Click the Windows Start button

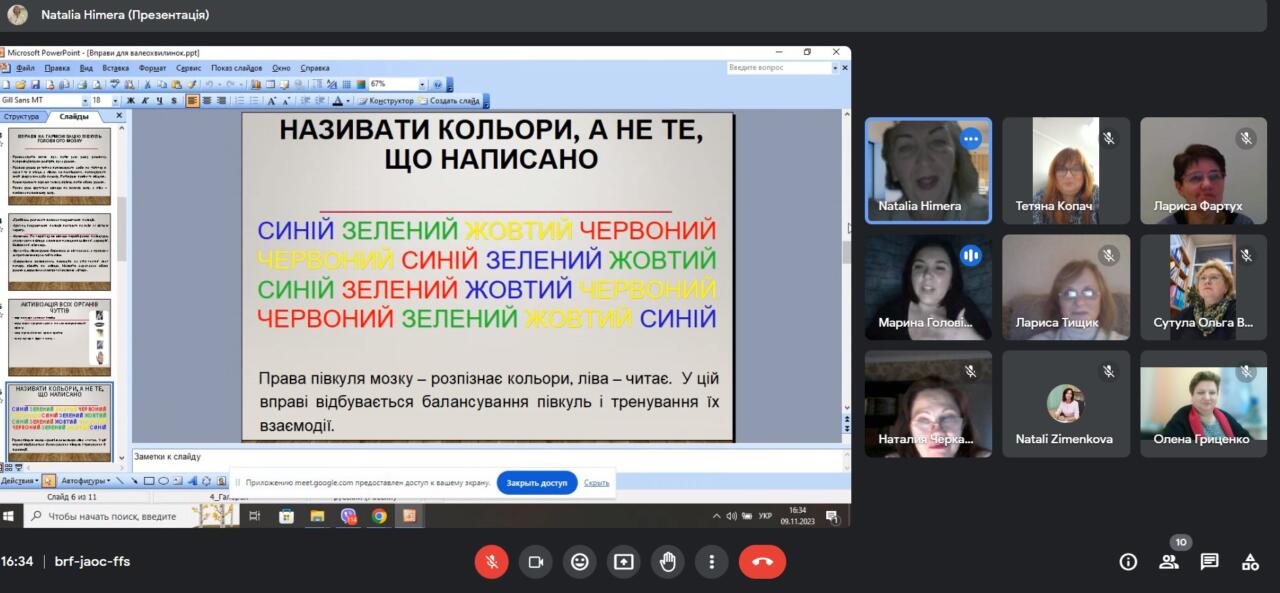pyautogui.click(x=9, y=516)
